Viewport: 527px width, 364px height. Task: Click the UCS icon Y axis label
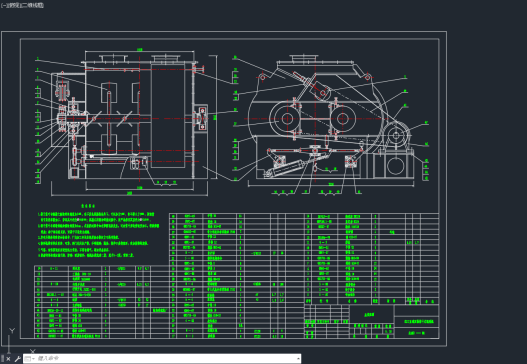(12, 331)
